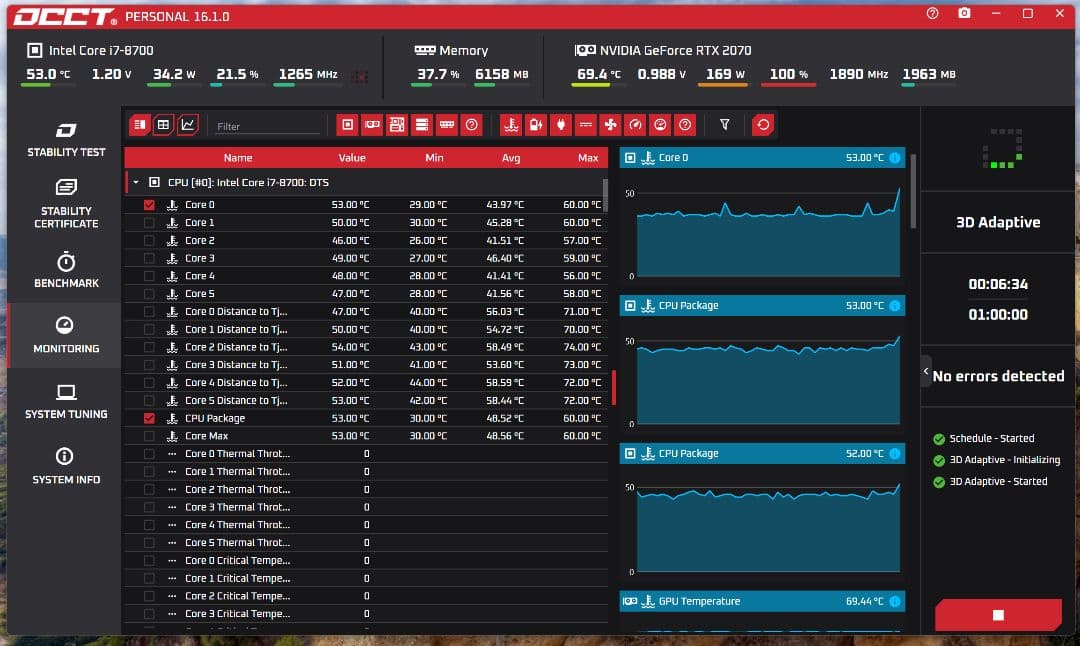
Task: Open the Stability Test section
Action: 66,139
